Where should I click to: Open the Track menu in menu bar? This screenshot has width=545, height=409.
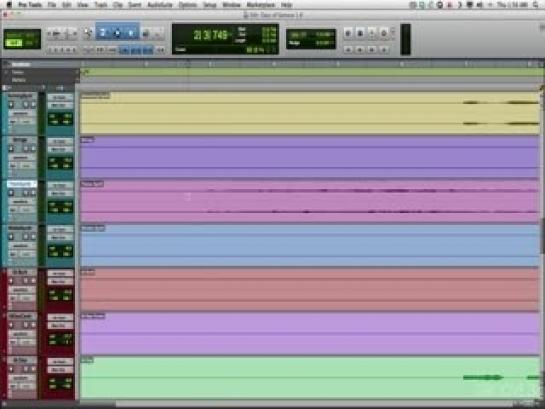coord(101,5)
